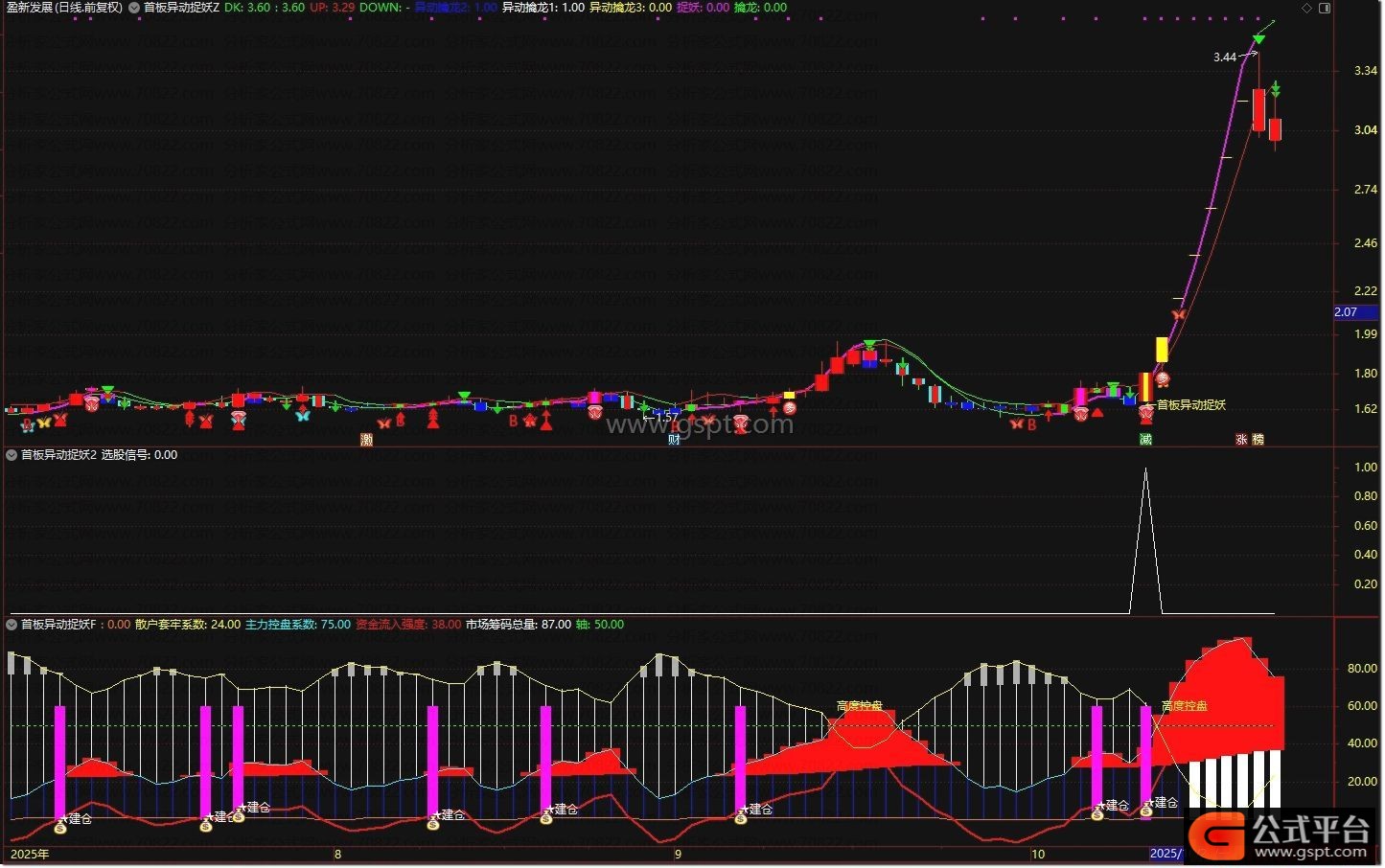Toggle the side panel layout icon
The height and width of the screenshot is (868, 1385).
pos(1325,8)
